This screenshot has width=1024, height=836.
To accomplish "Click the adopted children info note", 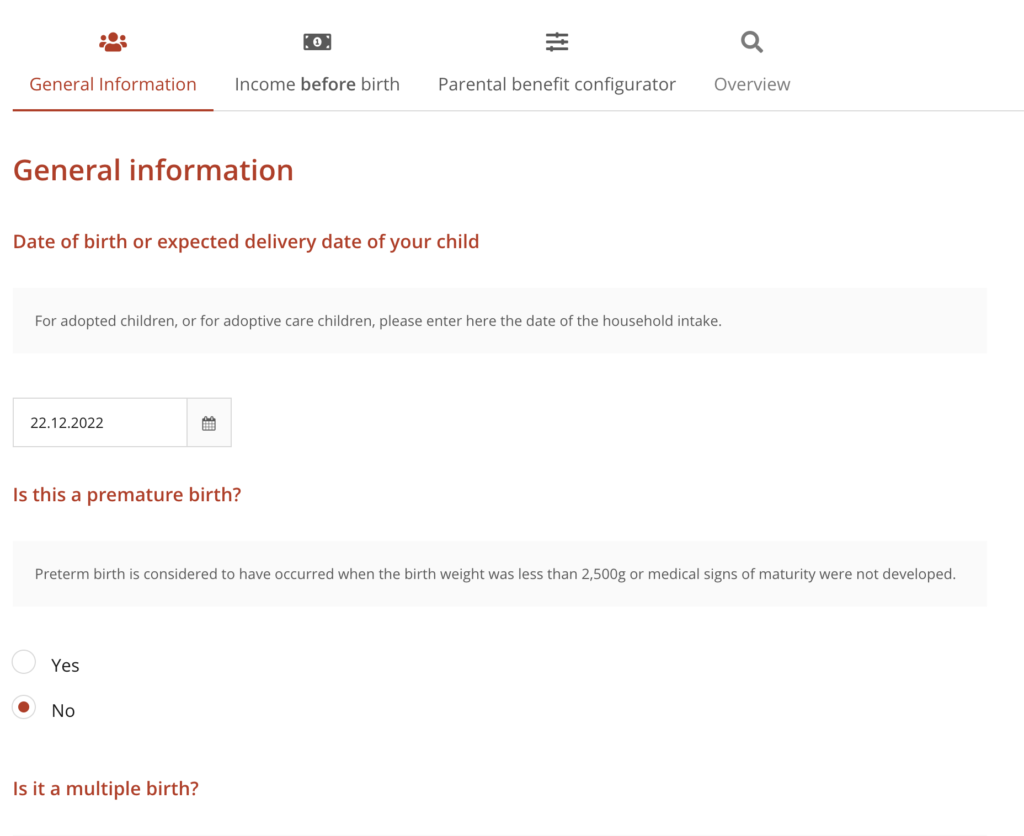I will point(378,321).
